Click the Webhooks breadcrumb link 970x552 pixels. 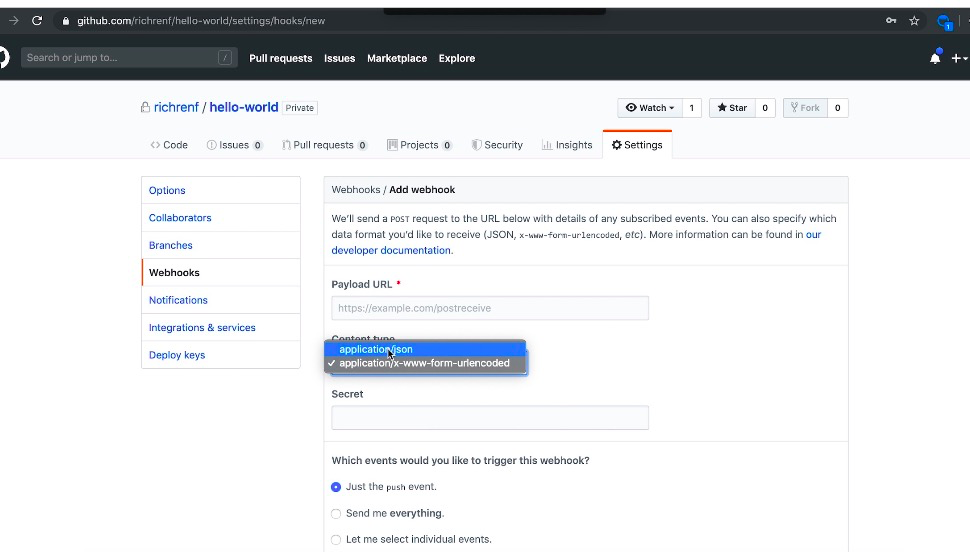(356, 189)
